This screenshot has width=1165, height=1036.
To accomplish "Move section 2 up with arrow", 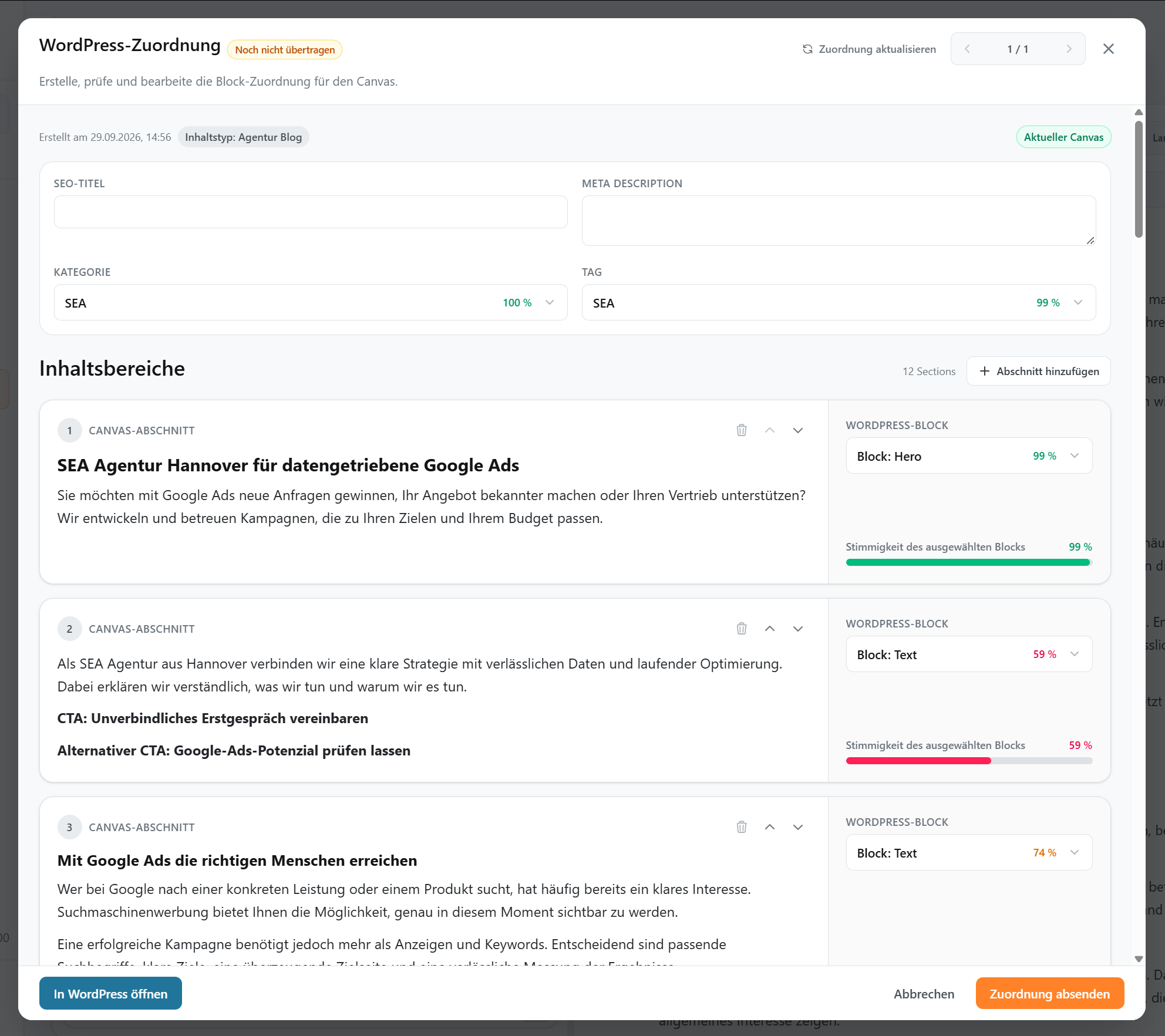I will 770,629.
